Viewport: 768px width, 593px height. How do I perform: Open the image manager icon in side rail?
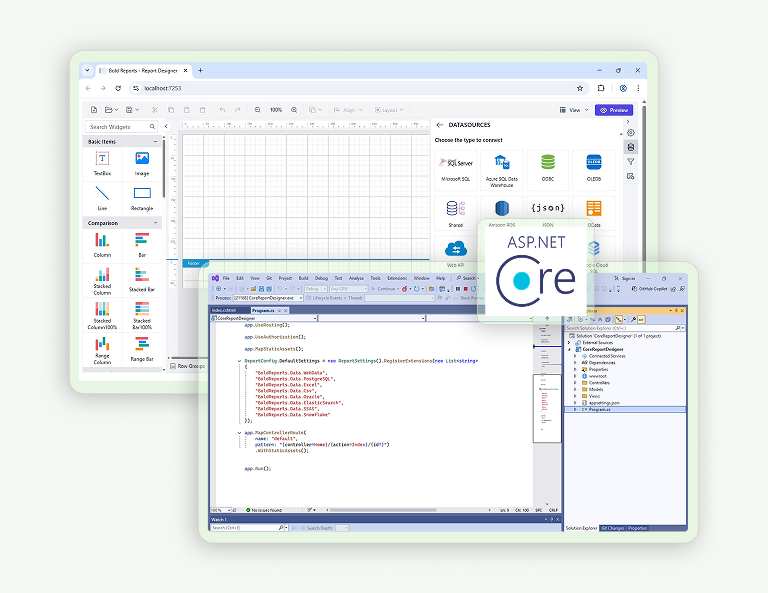point(631,176)
